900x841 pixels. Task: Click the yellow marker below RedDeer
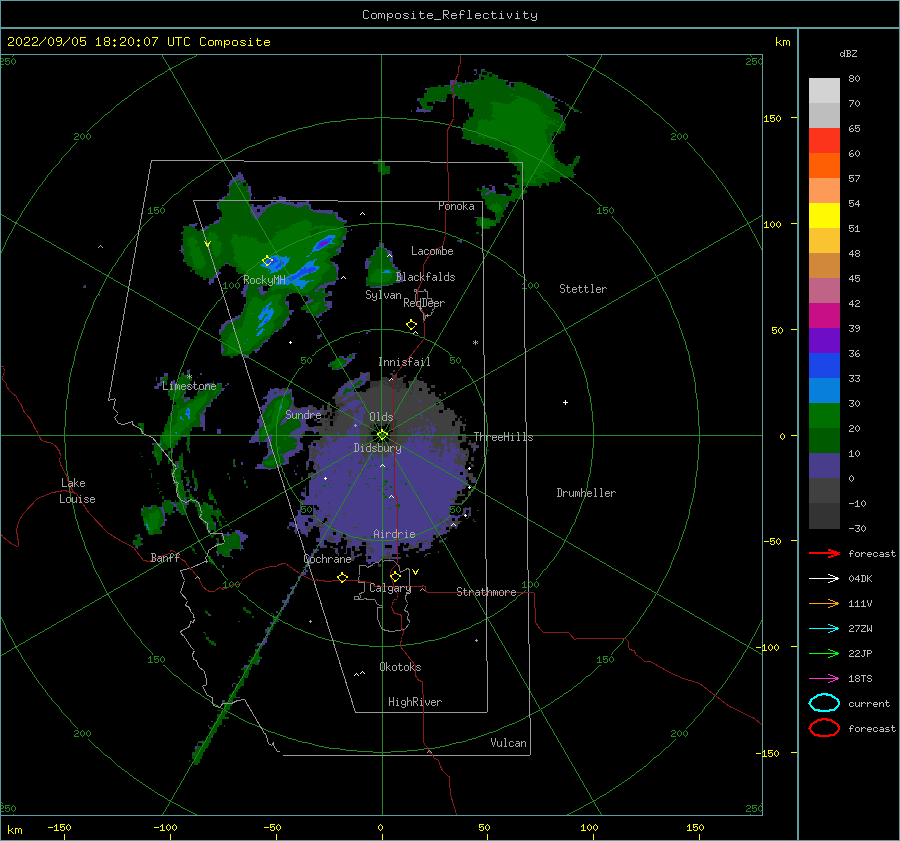click(x=412, y=325)
